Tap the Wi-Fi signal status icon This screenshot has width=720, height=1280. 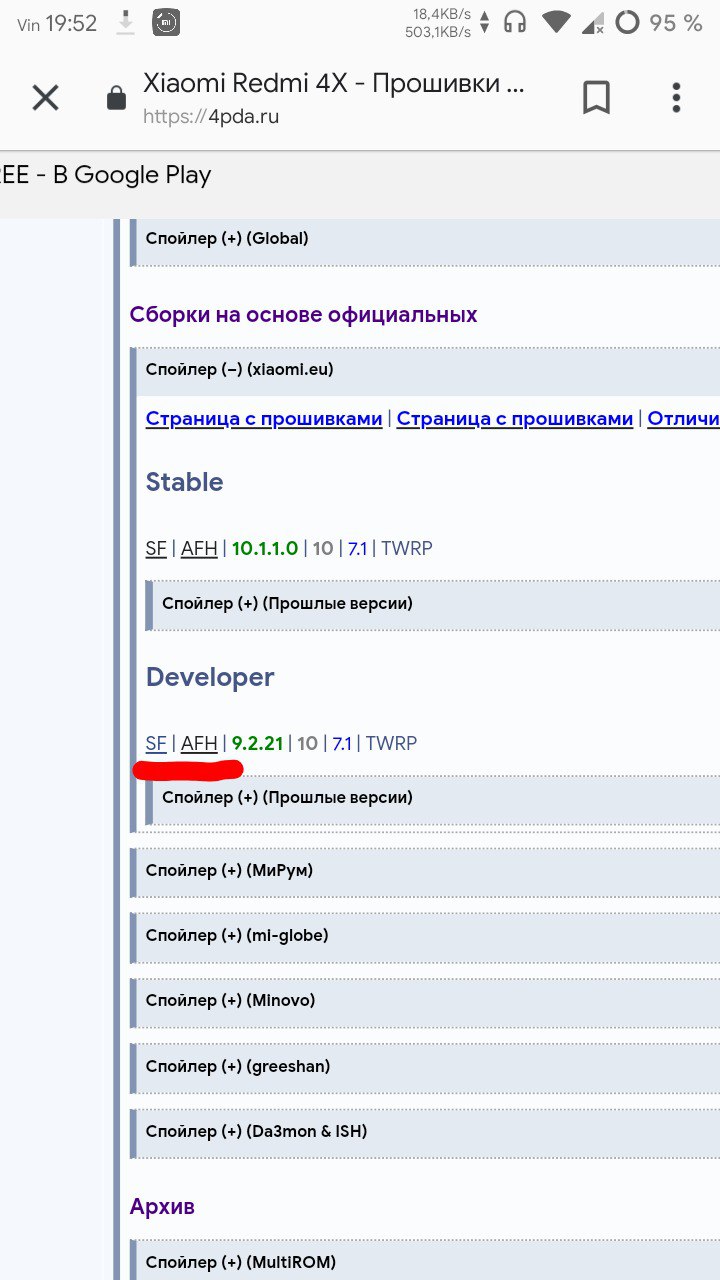click(557, 22)
